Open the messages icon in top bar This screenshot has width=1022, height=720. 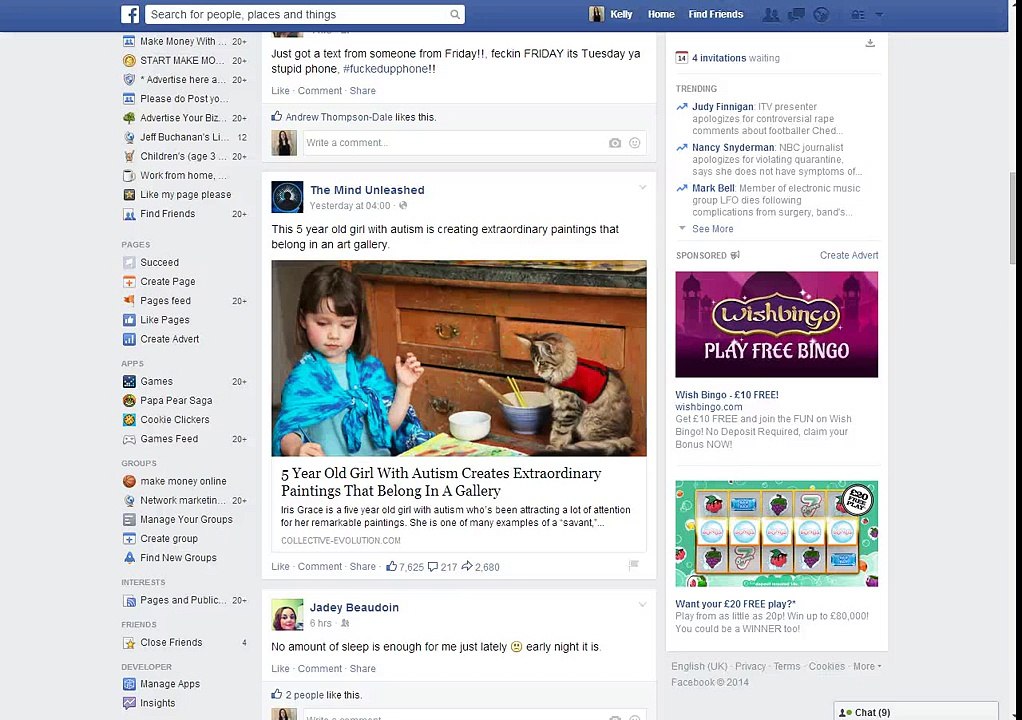[796, 14]
